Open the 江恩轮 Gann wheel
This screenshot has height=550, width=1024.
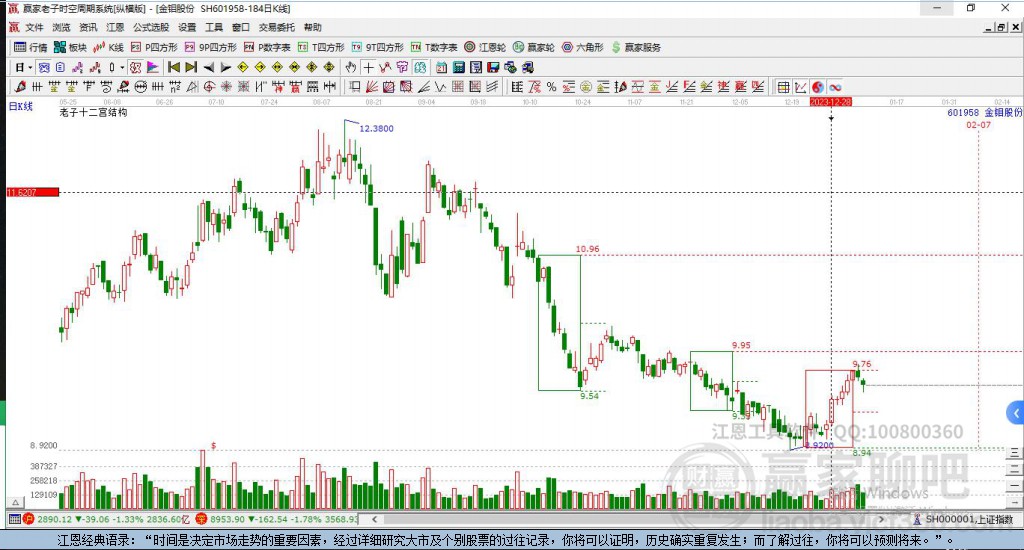point(485,47)
